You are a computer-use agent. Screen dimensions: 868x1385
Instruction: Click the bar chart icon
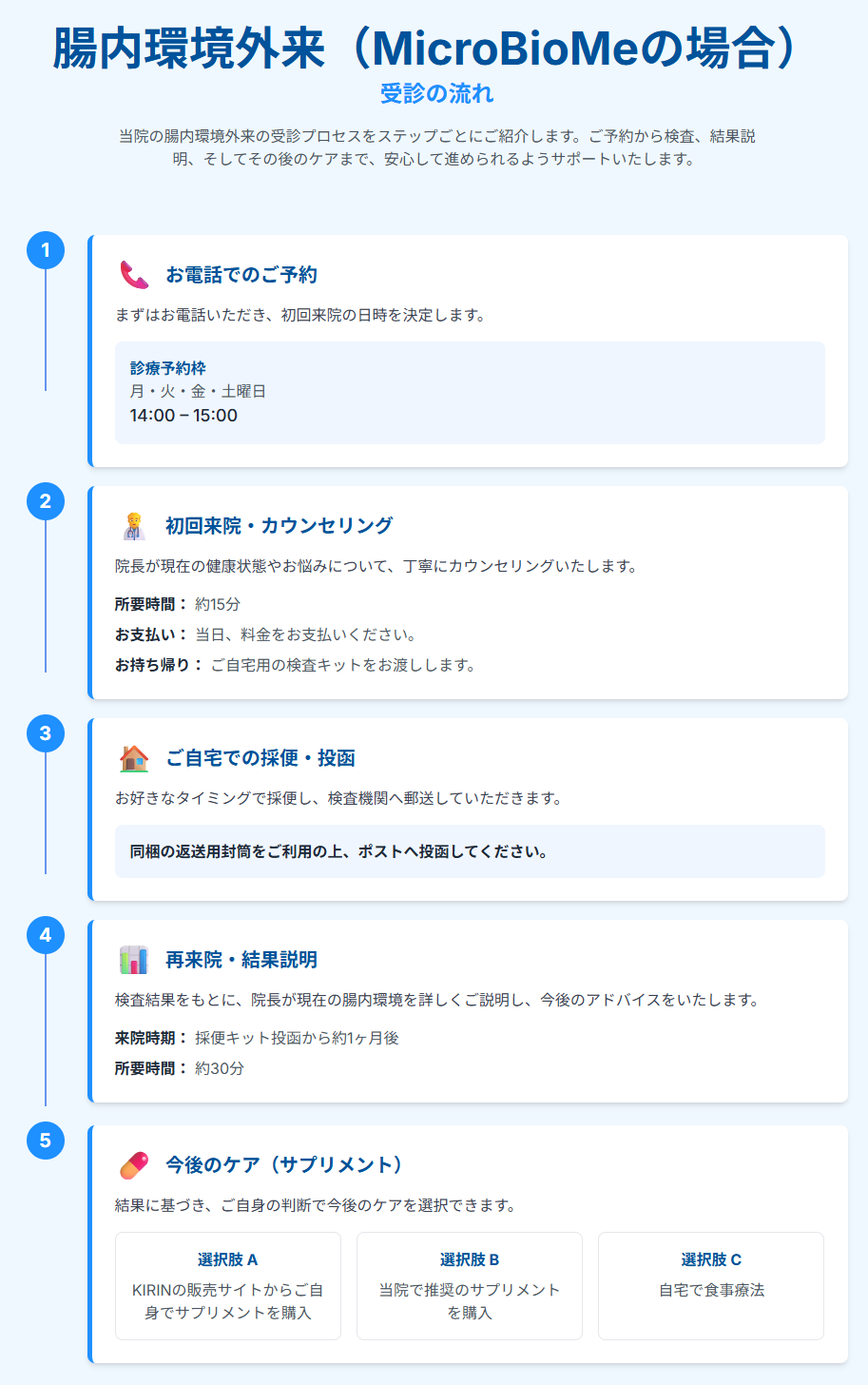tap(134, 960)
